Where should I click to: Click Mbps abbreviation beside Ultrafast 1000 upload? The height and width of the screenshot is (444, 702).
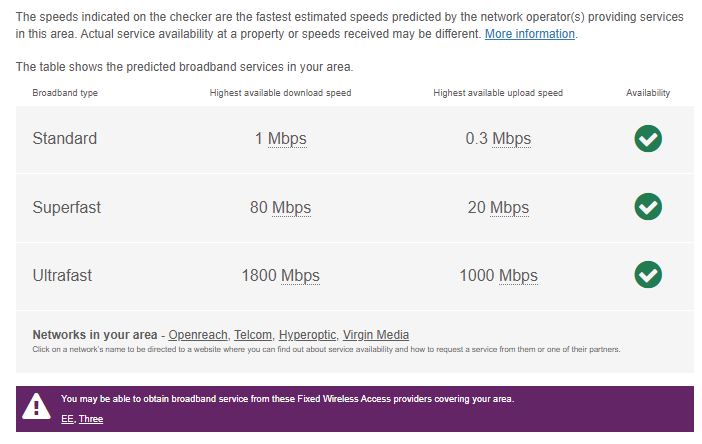518,275
